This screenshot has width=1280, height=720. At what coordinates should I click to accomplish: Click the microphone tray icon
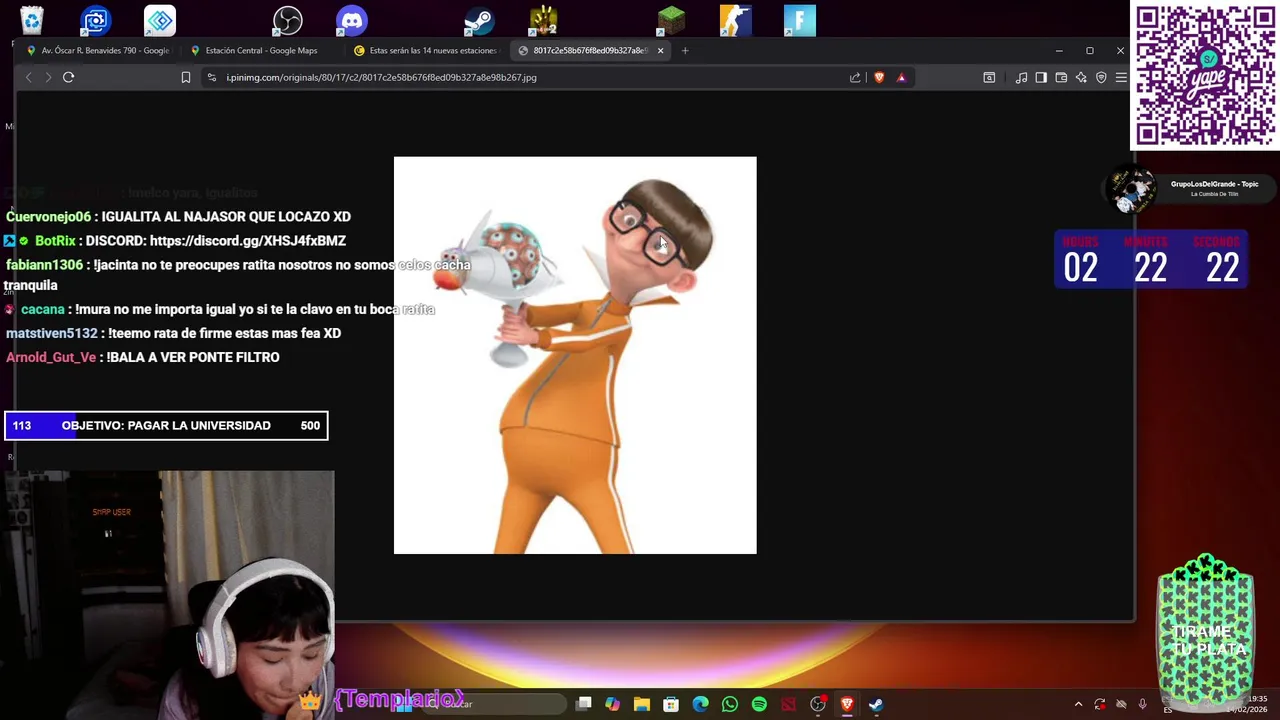pos(1142,704)
